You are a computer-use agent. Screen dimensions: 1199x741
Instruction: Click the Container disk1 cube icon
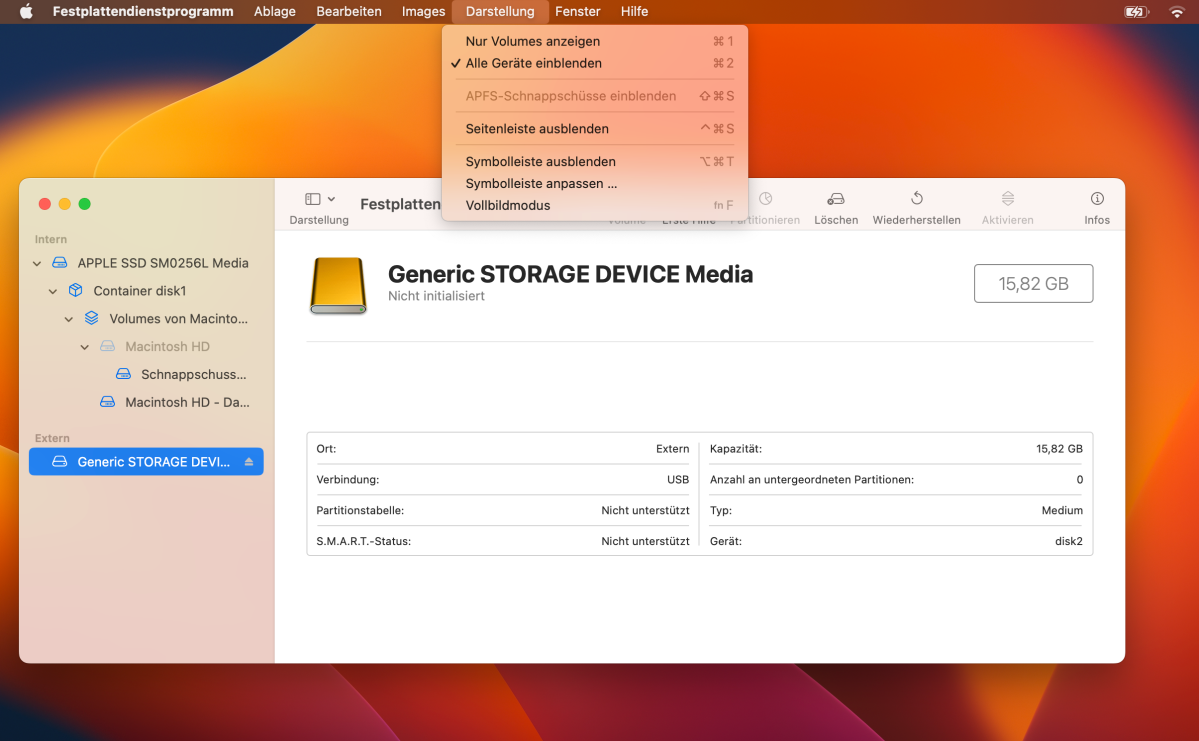tap(75, 291)
